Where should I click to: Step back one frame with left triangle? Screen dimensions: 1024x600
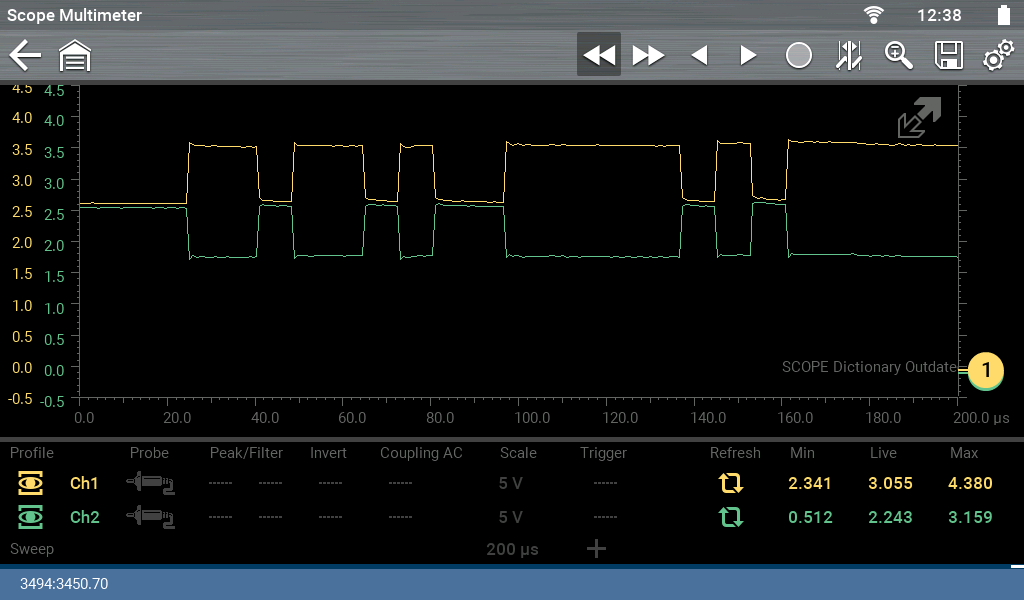pos(699,56)
